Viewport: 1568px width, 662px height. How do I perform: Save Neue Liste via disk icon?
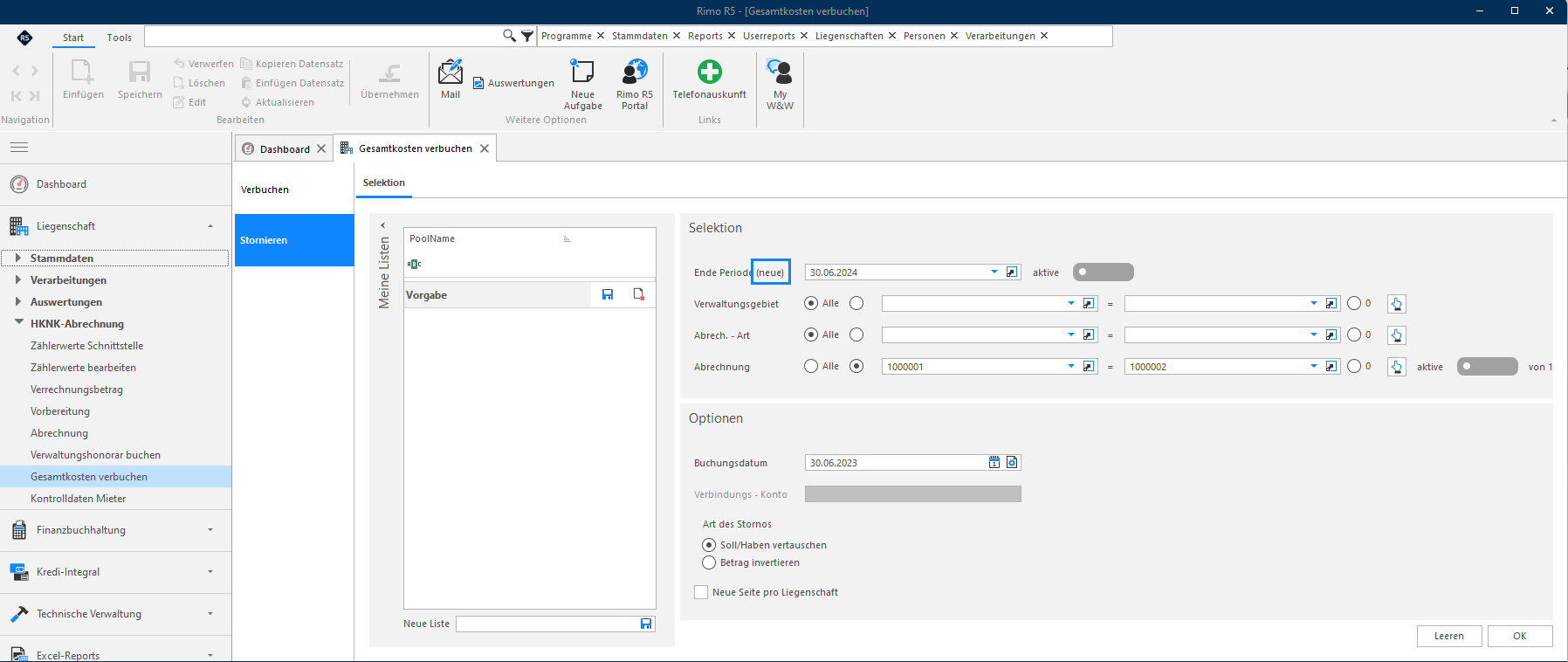(646, 624)
